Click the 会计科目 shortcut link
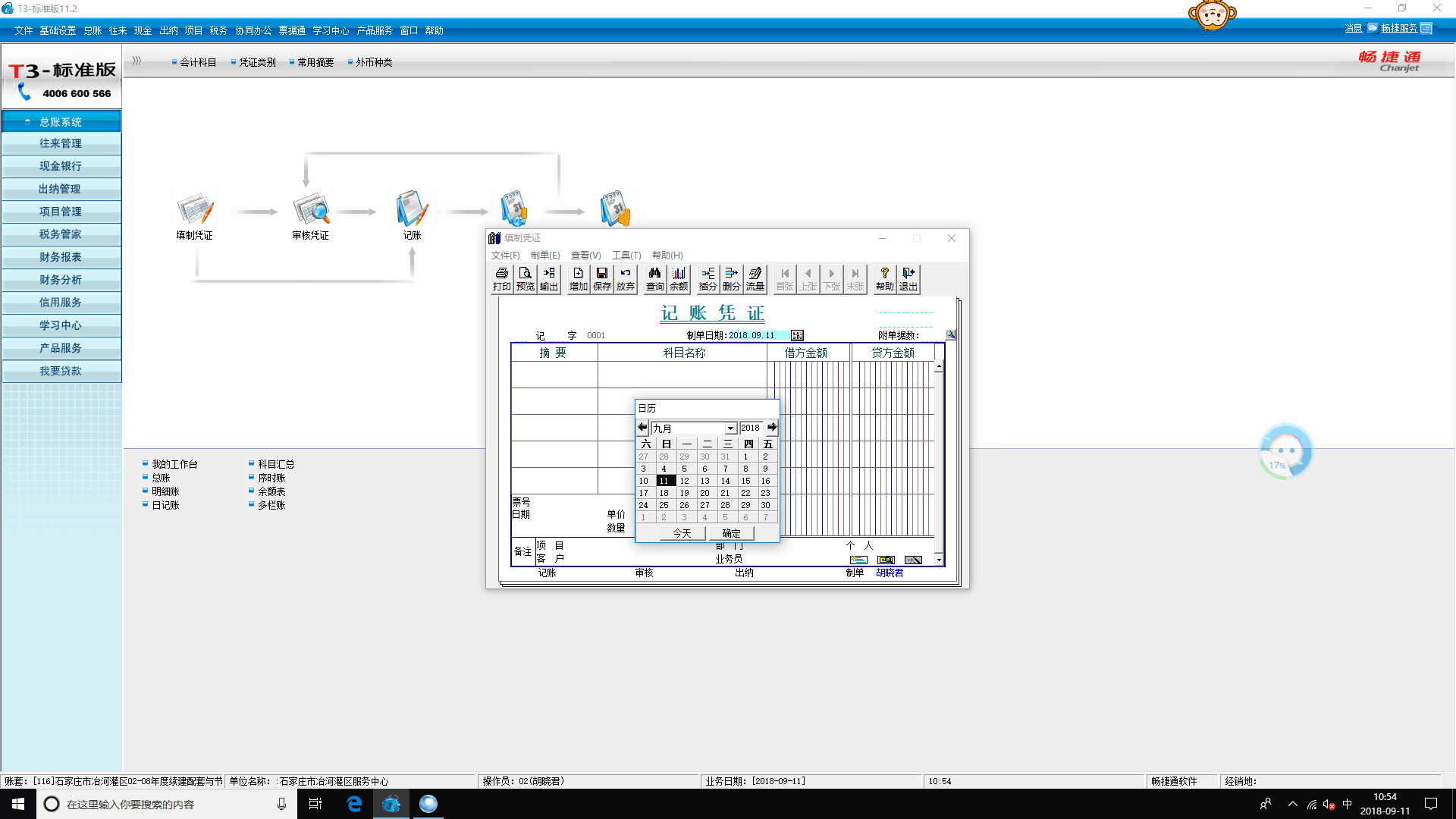 coord(198,62)
